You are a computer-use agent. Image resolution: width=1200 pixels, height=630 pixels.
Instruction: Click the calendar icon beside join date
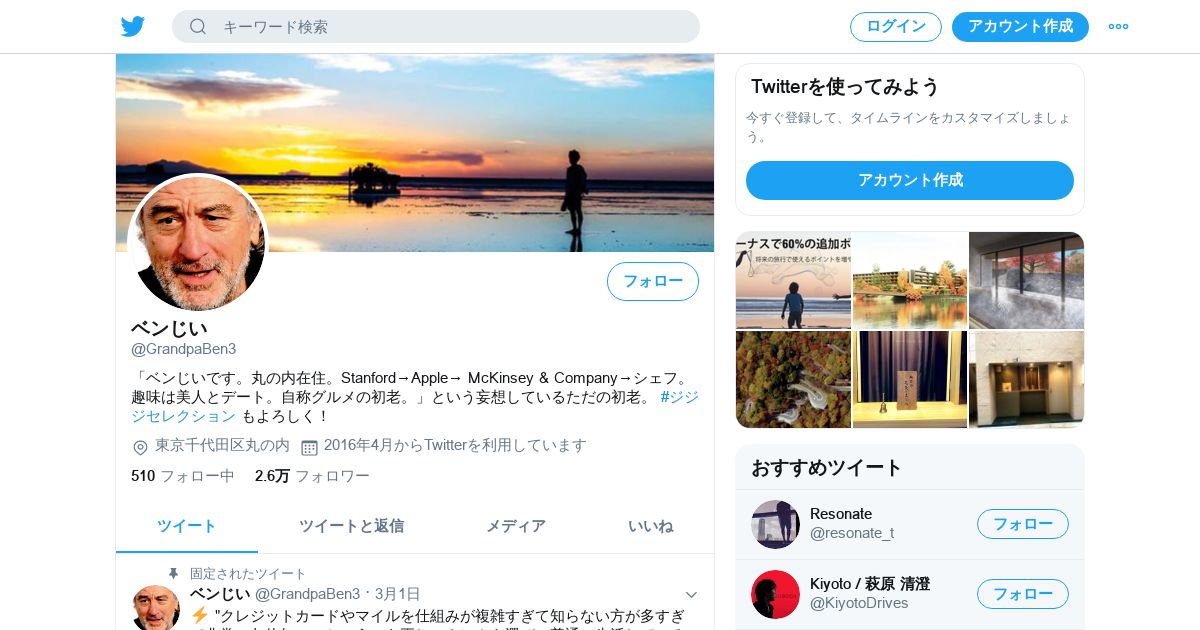[309, 447]
